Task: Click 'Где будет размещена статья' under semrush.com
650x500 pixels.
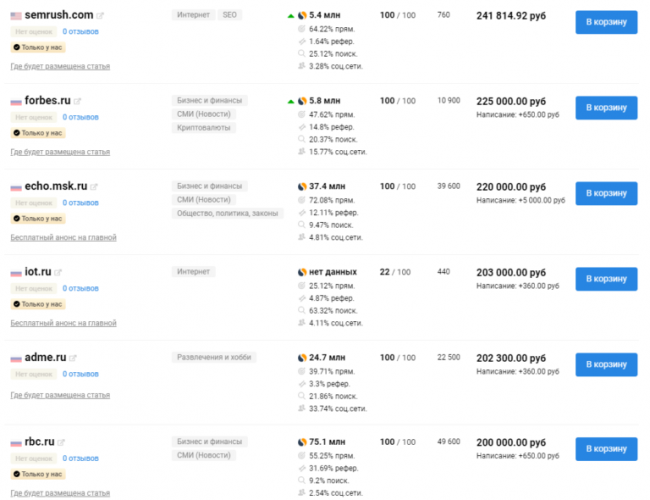Action: pos(60,67)
